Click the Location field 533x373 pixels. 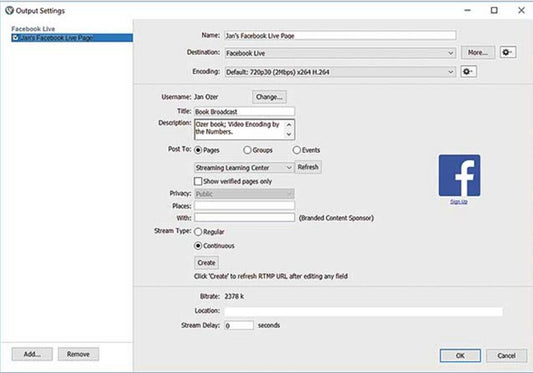(x=363, y=311)
